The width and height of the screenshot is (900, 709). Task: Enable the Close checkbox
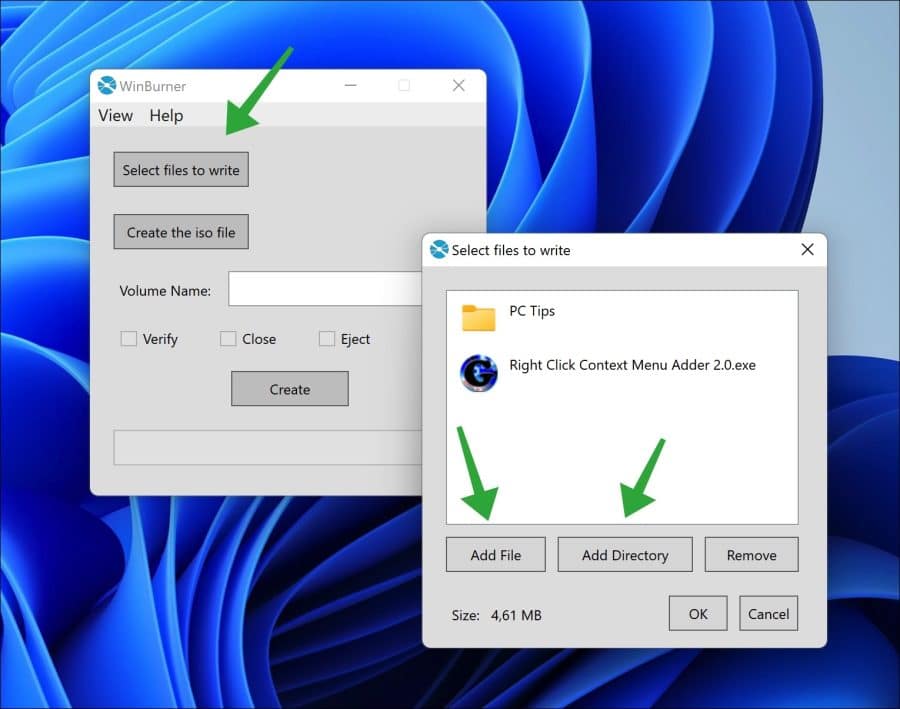[228, 339]
